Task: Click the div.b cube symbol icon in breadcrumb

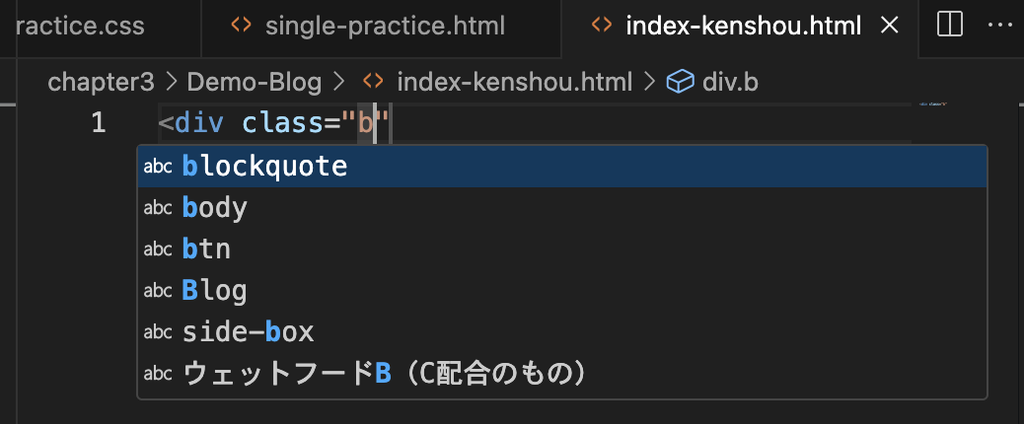Action: (x=680, y=82)
